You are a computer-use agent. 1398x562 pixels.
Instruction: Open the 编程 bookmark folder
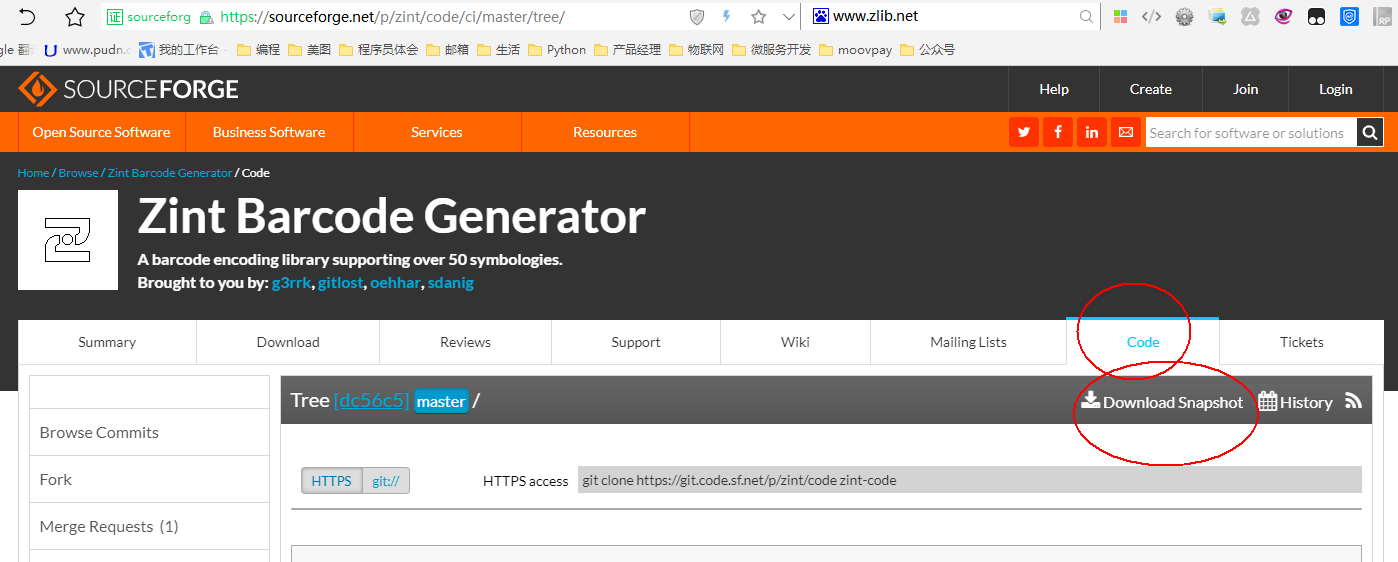[x=258, y=50]
